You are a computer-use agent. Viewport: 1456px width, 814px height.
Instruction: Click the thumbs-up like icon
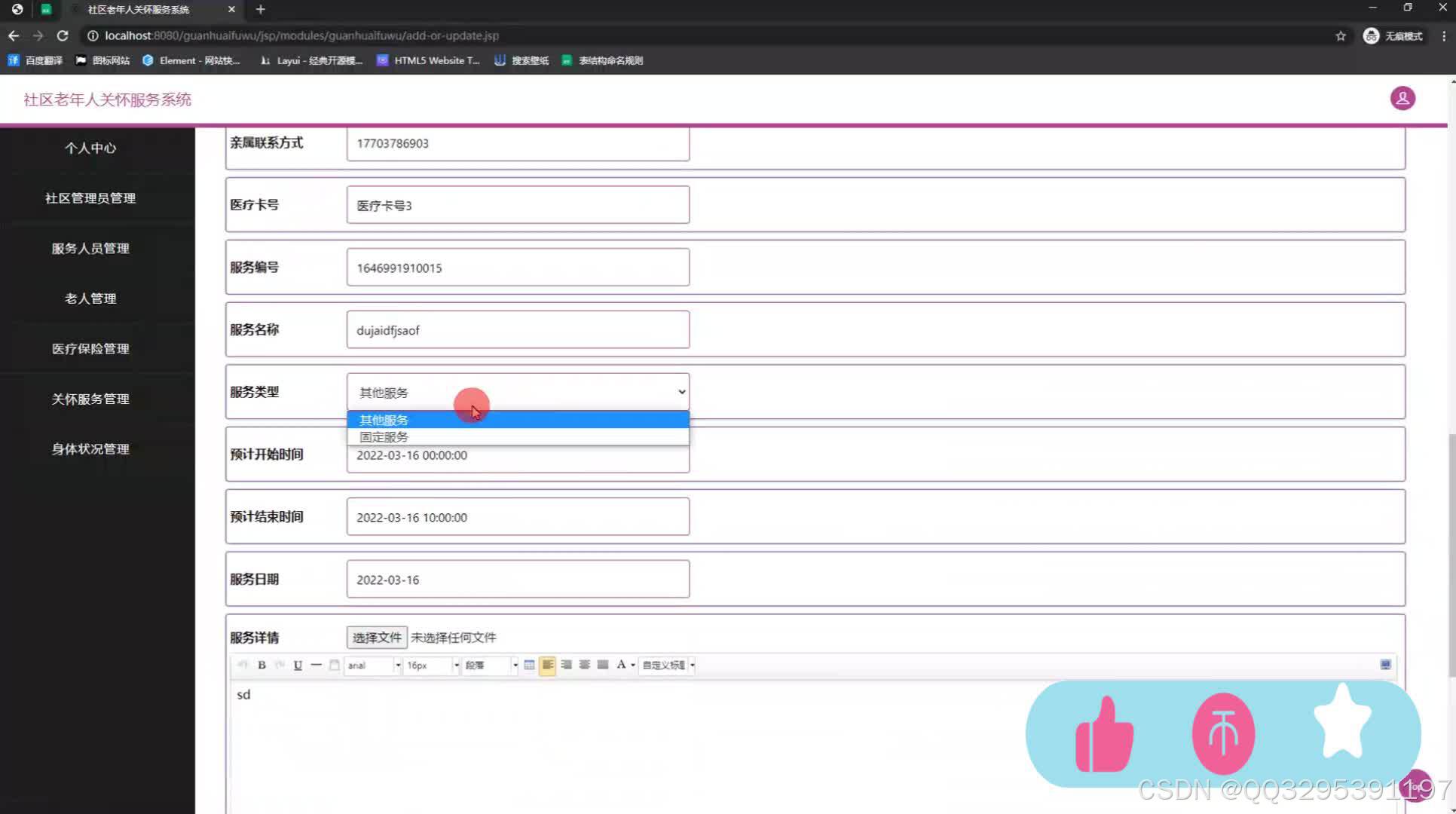pyautogui.click(x=1105, y=734)
